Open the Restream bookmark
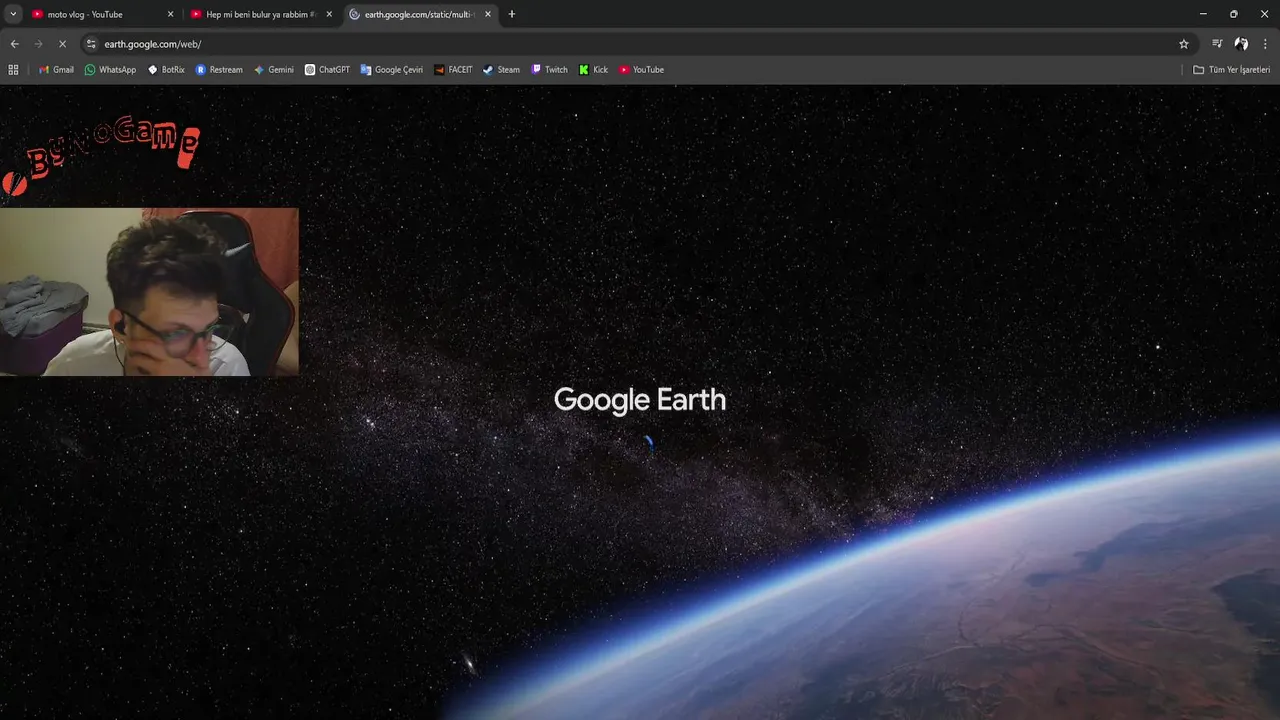The image size is (1280, 720). click(x=219, y=70)
